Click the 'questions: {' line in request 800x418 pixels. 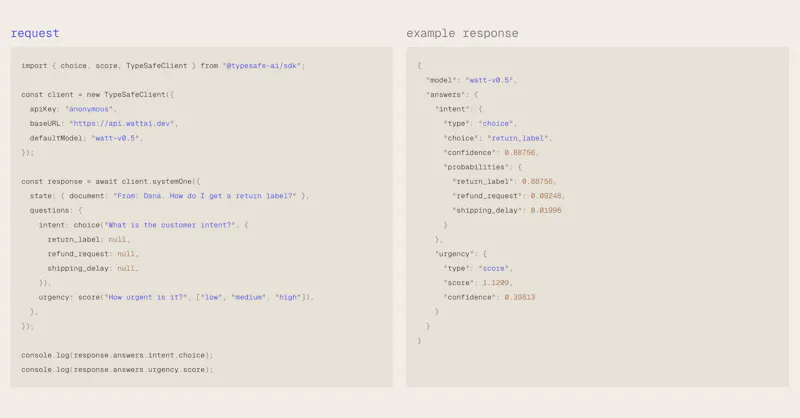[56, 210]
